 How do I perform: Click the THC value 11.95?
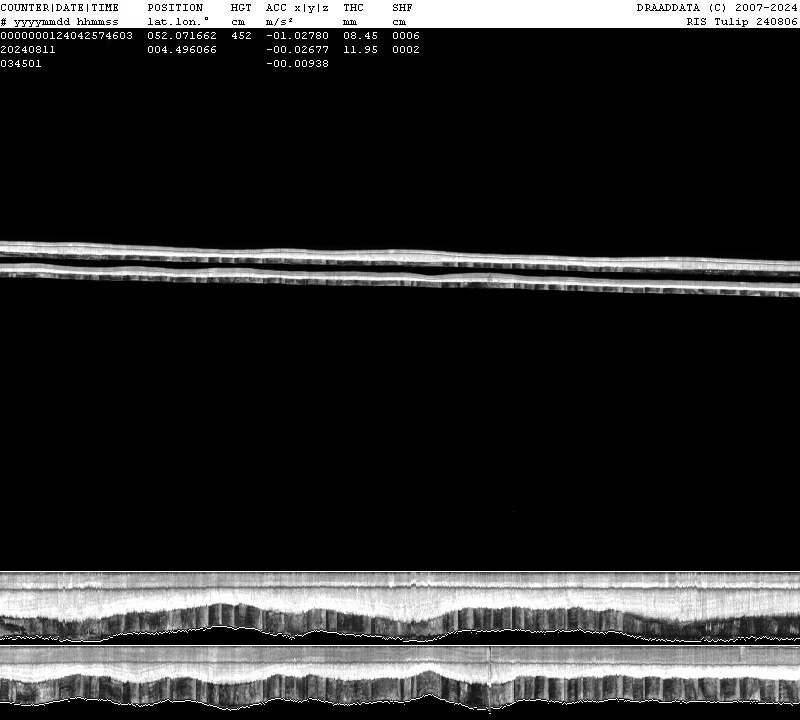[x=360, y=49]
